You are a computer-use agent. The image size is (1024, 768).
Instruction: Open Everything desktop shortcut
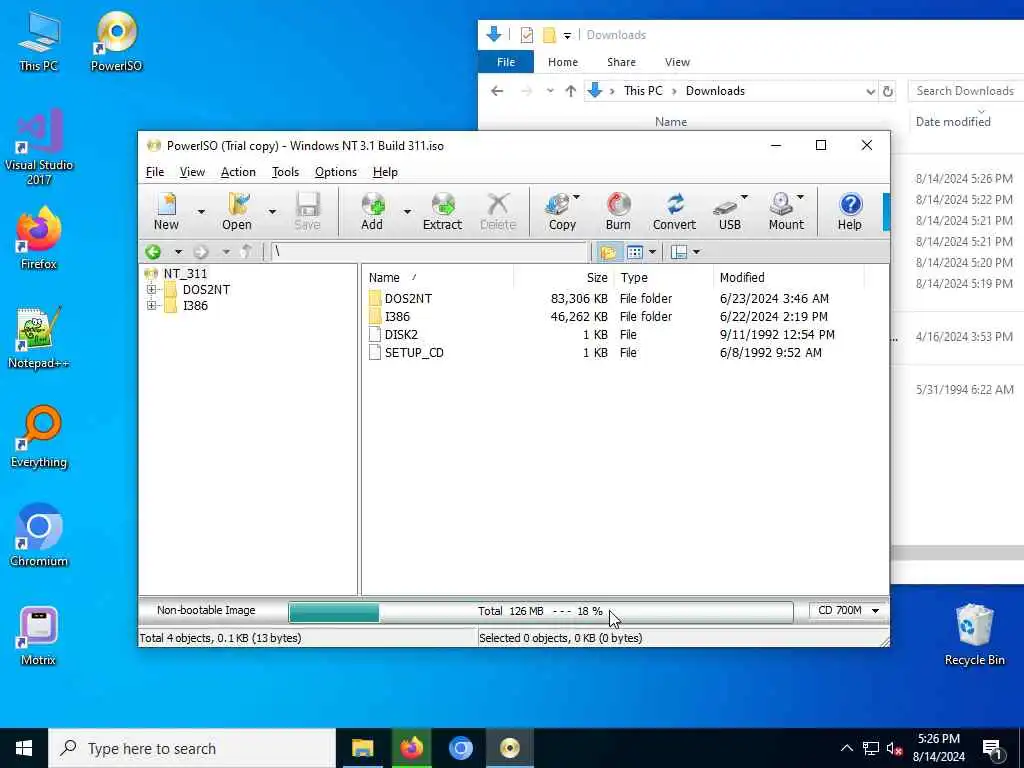[x=39, y=436]
